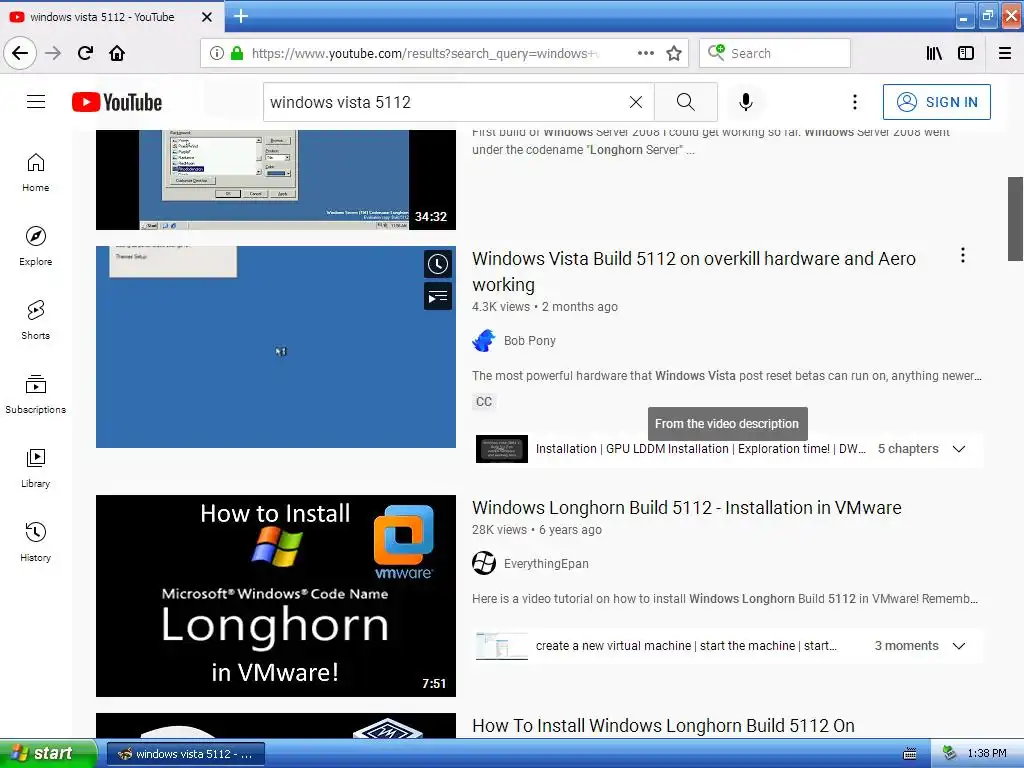Expand the 5 chapters dropdown
This screenshot has height=768, width=1024.
tap(959, 449)
